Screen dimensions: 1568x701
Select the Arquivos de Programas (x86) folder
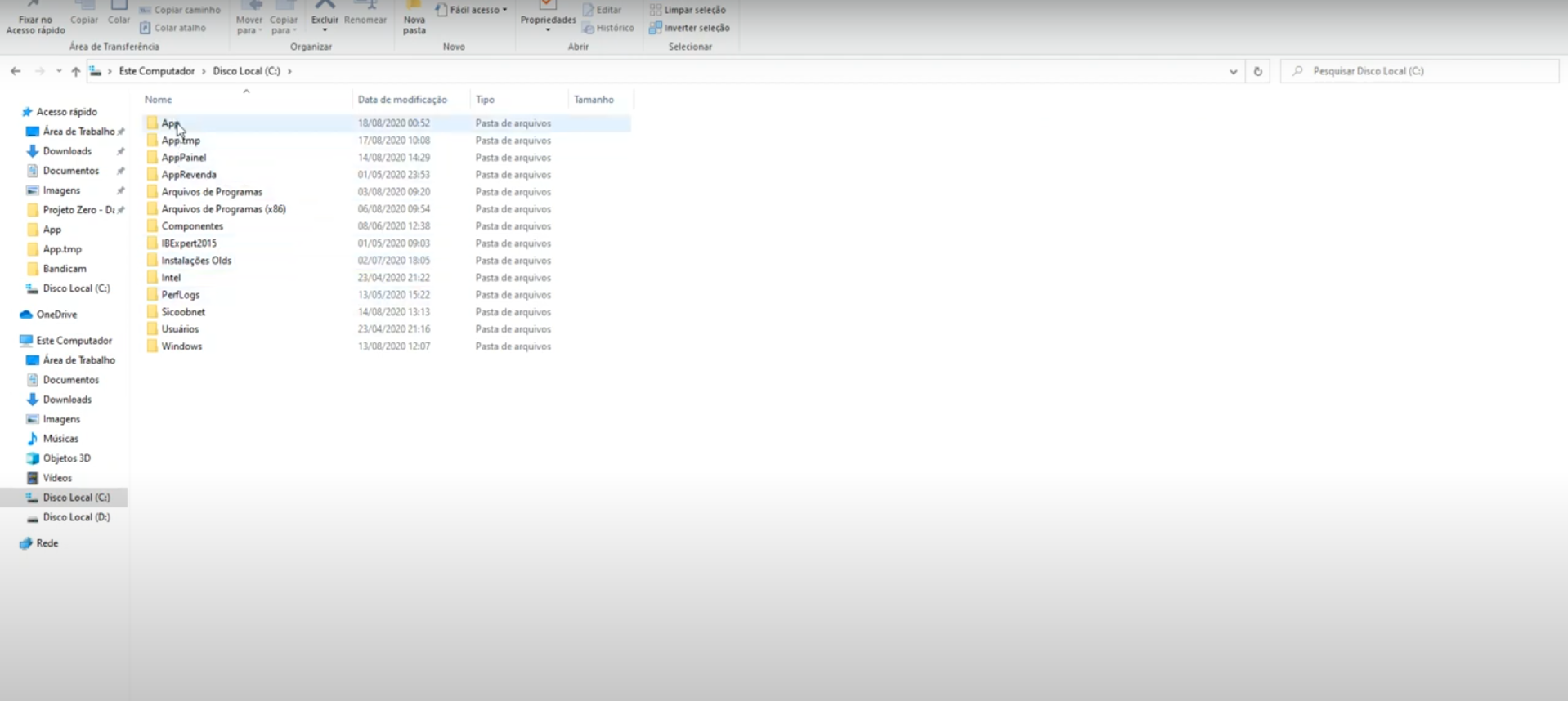(223, 209)
